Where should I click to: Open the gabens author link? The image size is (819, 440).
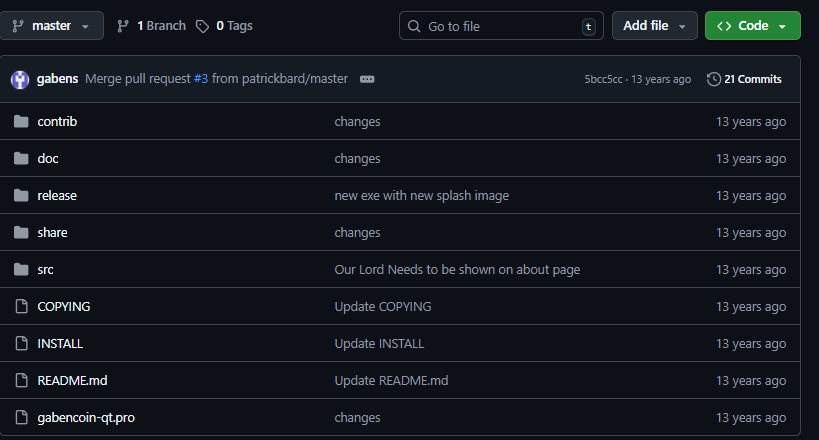click(57, 79)
